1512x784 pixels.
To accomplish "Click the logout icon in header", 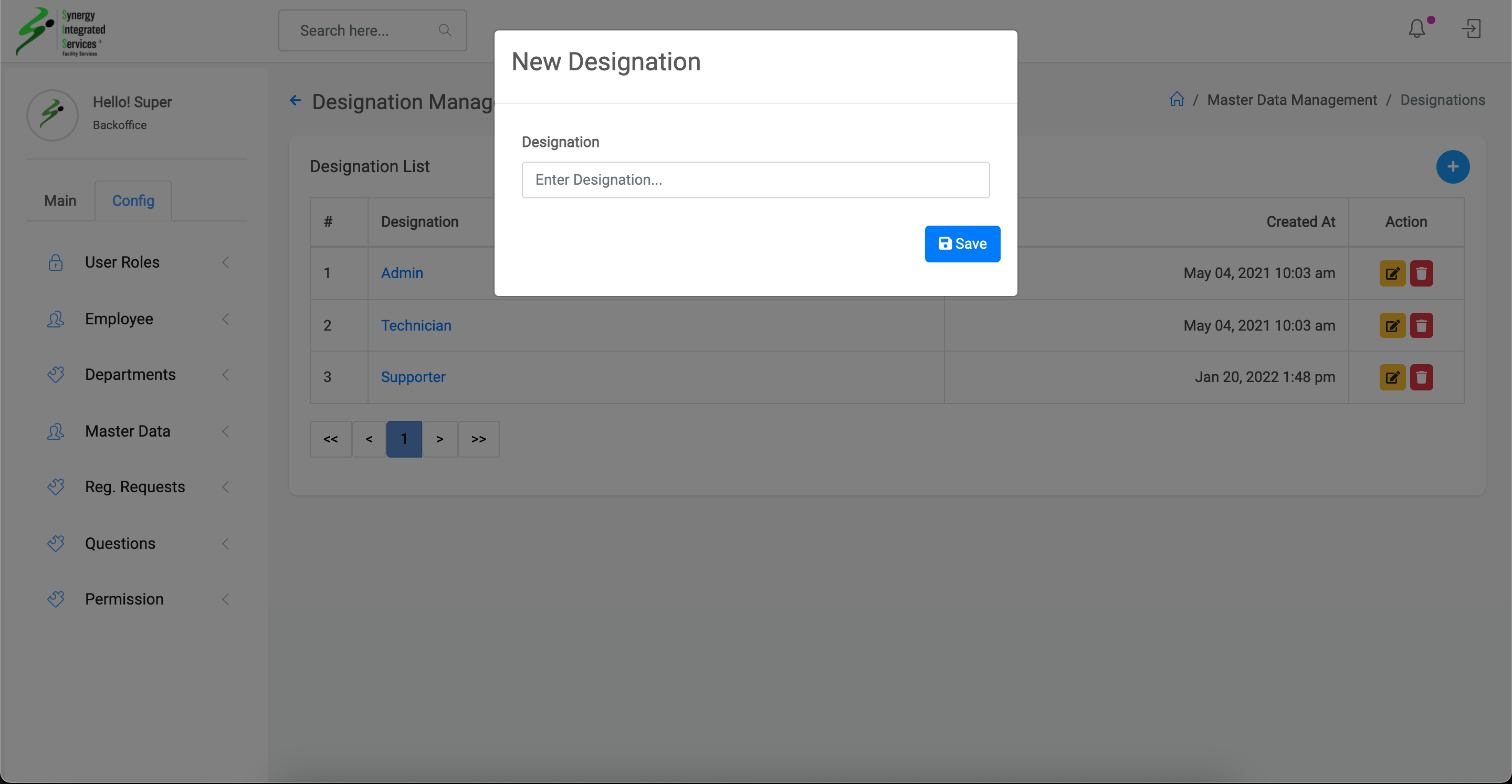I will (x=1471, y=29).
